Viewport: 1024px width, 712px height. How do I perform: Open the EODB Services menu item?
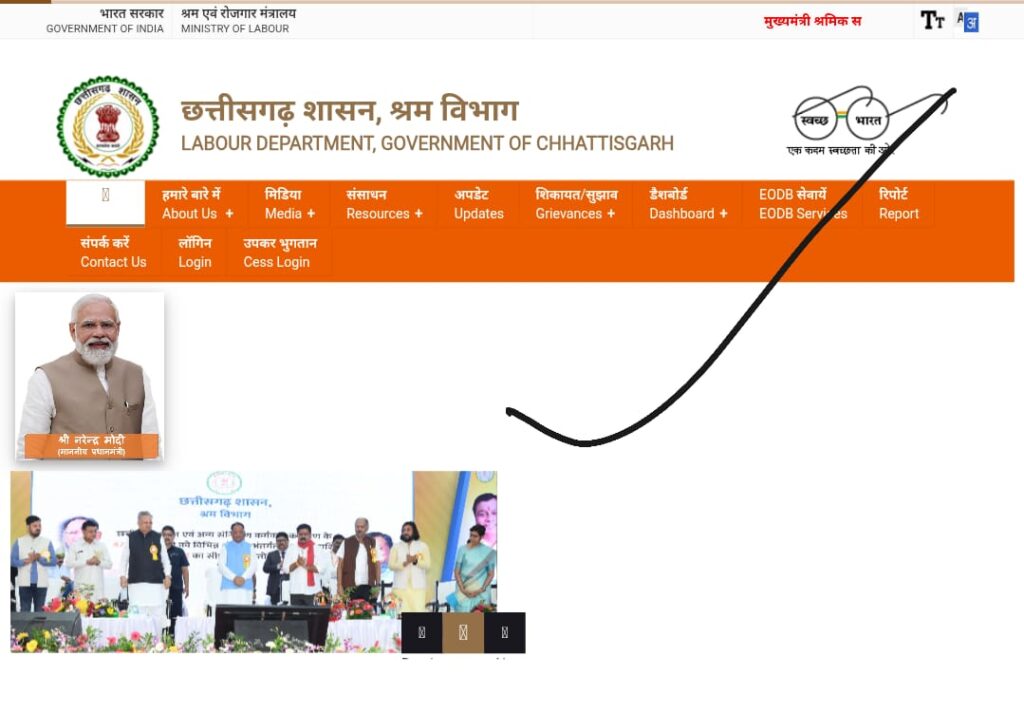[803, 204]
